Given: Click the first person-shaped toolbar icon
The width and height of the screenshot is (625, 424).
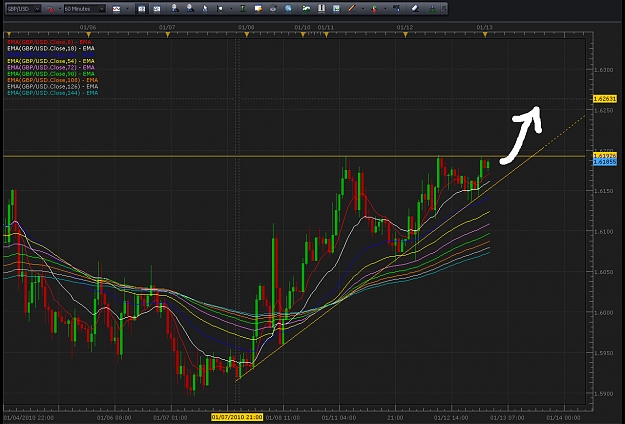Looking at the screenshot, I should [x=175, y=8].
